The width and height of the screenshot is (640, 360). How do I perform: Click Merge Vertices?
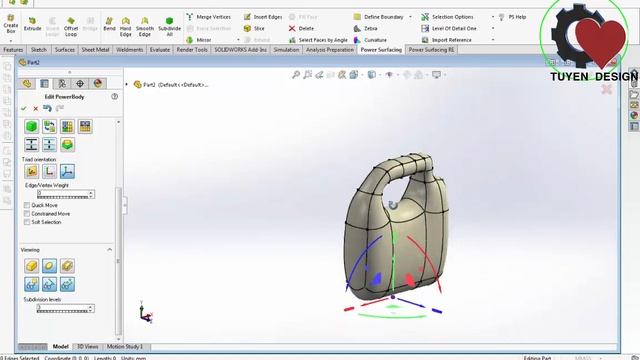click(209, 17)
